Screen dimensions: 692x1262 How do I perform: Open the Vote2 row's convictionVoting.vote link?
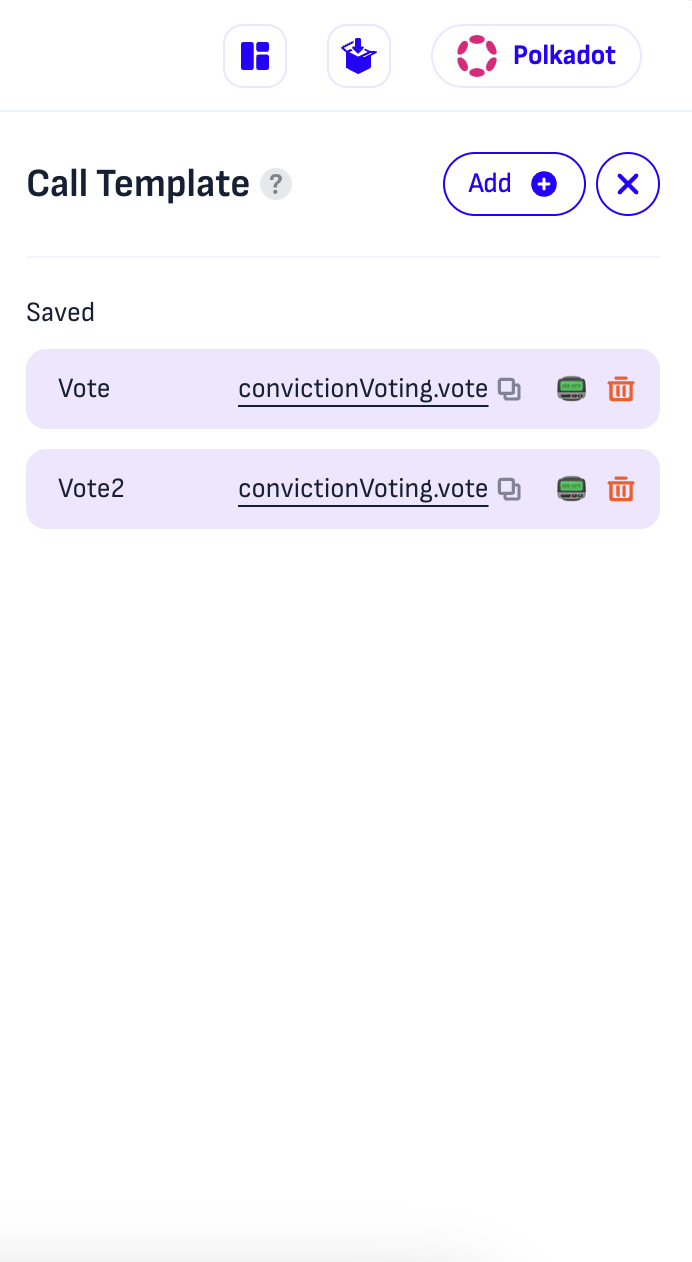click(x=363, y=489)
